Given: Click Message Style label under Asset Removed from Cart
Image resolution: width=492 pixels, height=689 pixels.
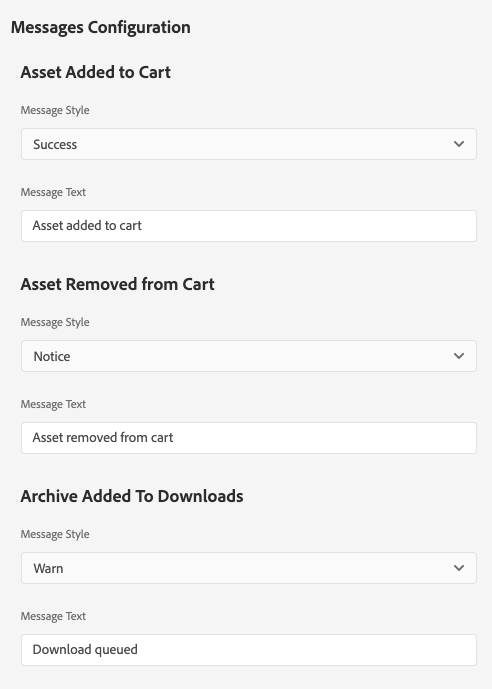Looking at the screenshot, I should [55, 322].
